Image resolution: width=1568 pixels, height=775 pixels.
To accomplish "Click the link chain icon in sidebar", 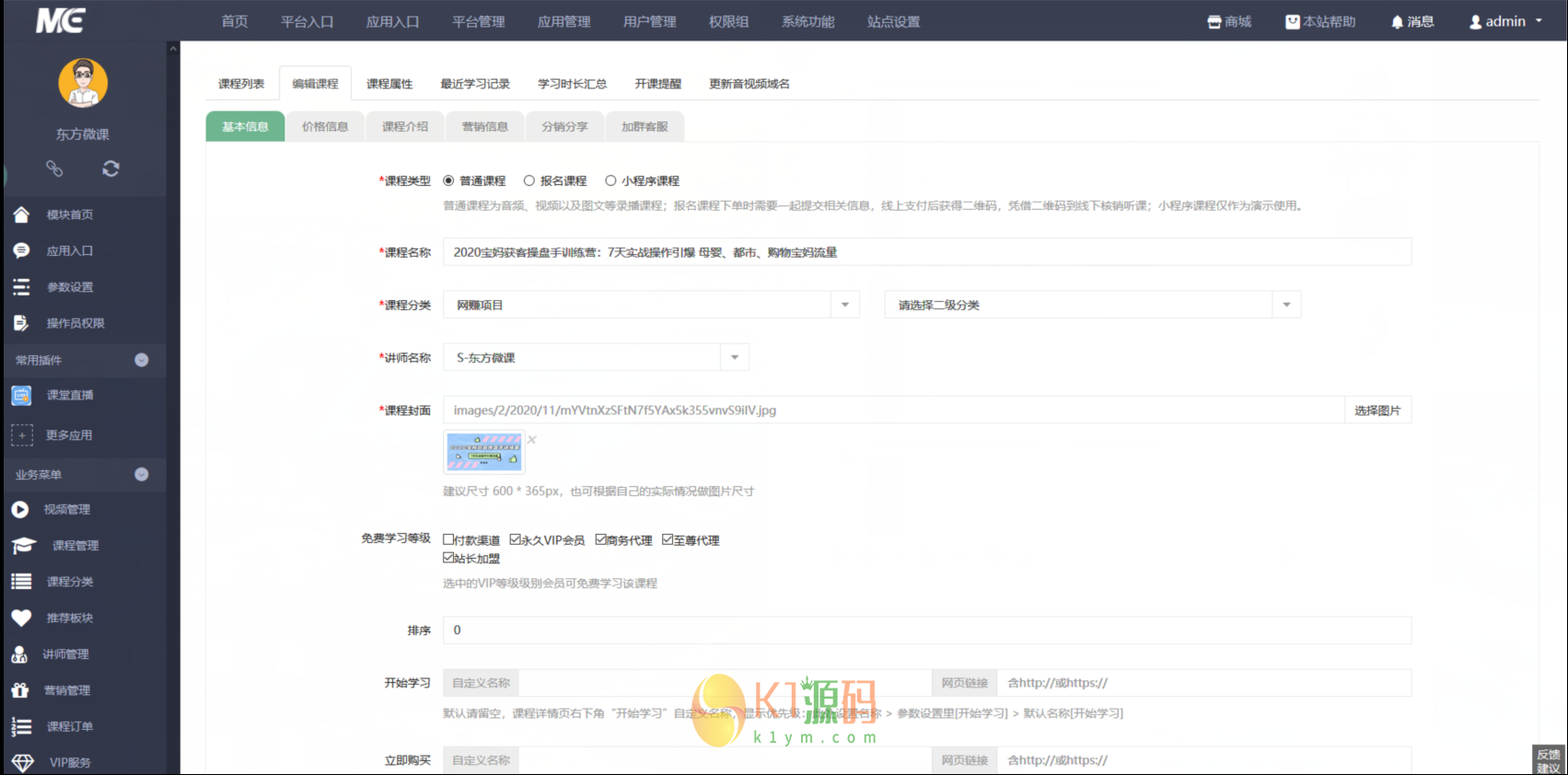I will point(54,168).
